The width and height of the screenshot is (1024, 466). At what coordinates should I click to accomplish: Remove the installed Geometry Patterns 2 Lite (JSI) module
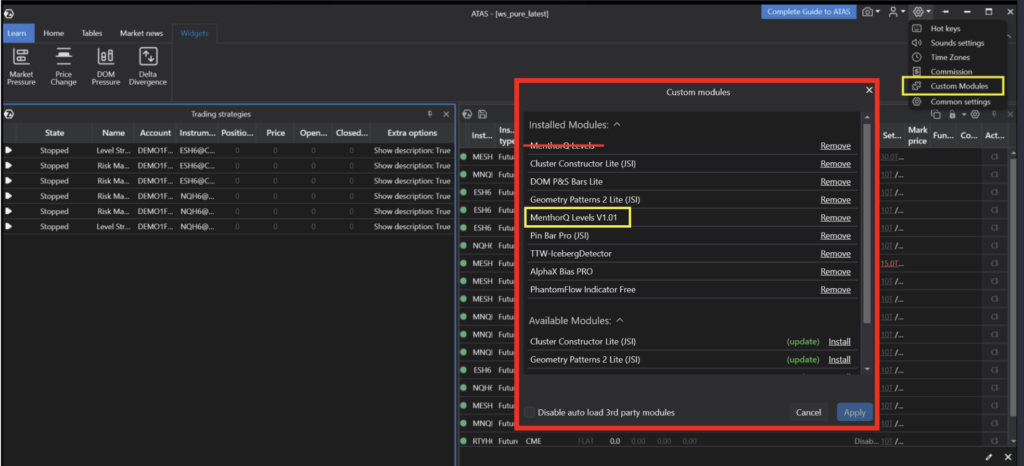coord(835,200)
